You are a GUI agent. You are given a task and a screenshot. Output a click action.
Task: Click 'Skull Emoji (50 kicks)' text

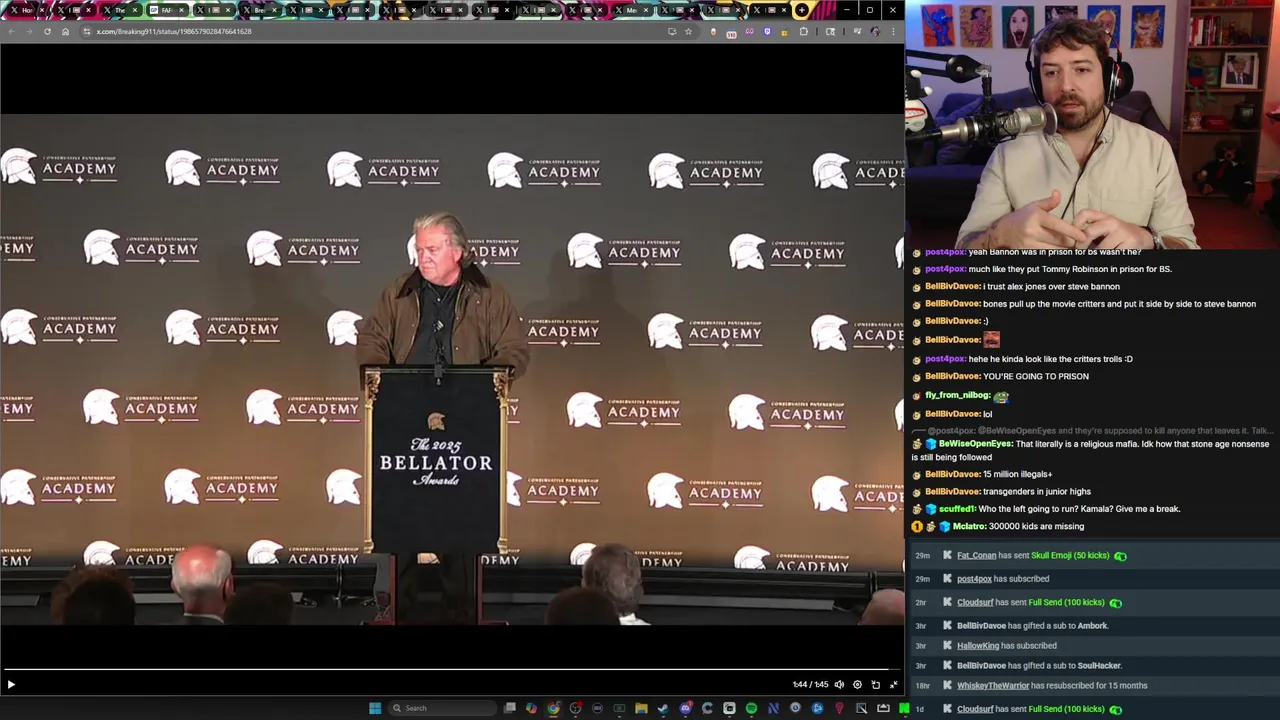click(1070, 556)
